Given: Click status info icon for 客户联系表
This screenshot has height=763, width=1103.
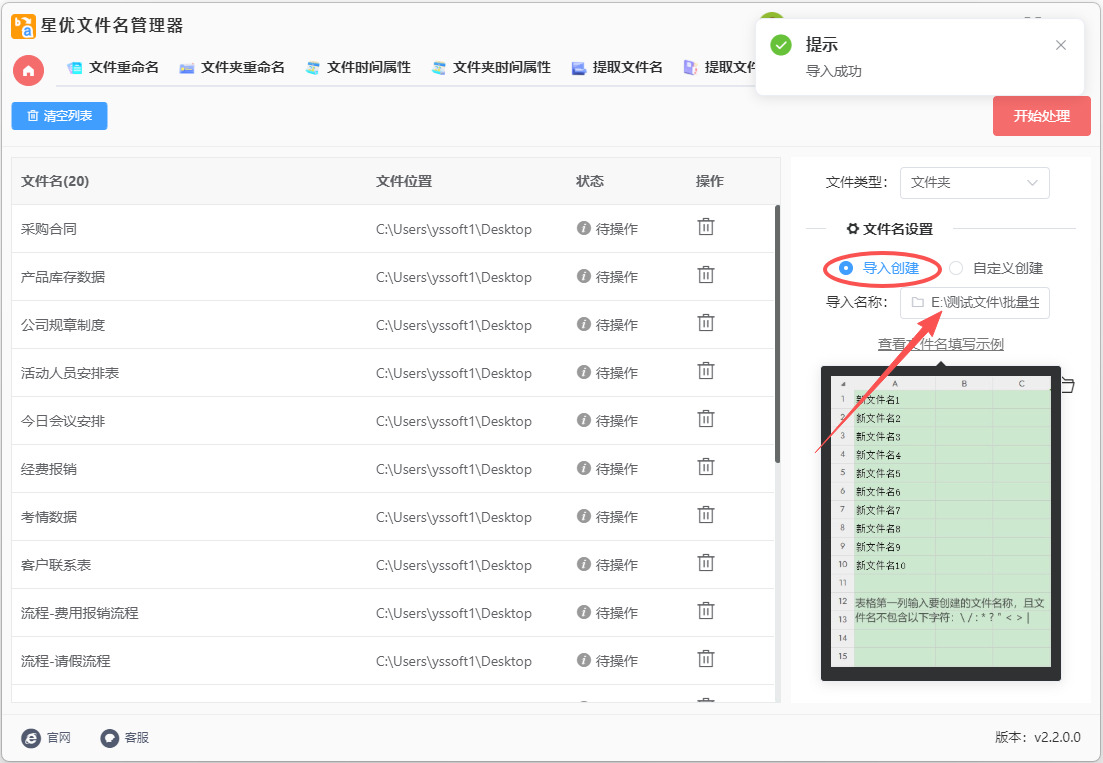Looking at the screenshot, I should [x=583, y=564].
